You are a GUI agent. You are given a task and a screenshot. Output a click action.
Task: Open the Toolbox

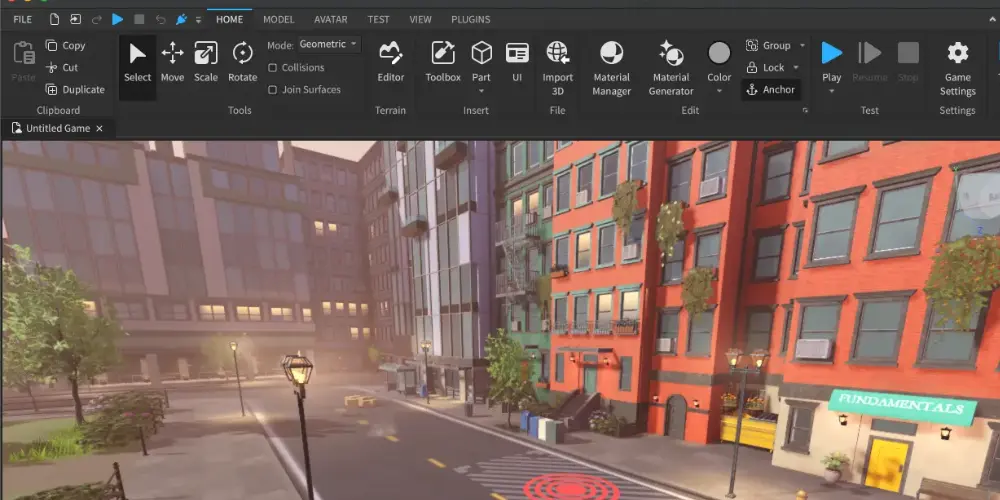pos(443,62)
